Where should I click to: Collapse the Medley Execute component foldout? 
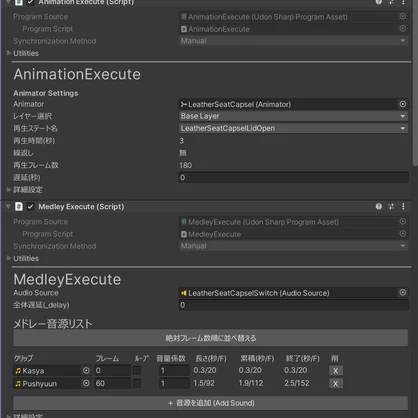point(8,207)
